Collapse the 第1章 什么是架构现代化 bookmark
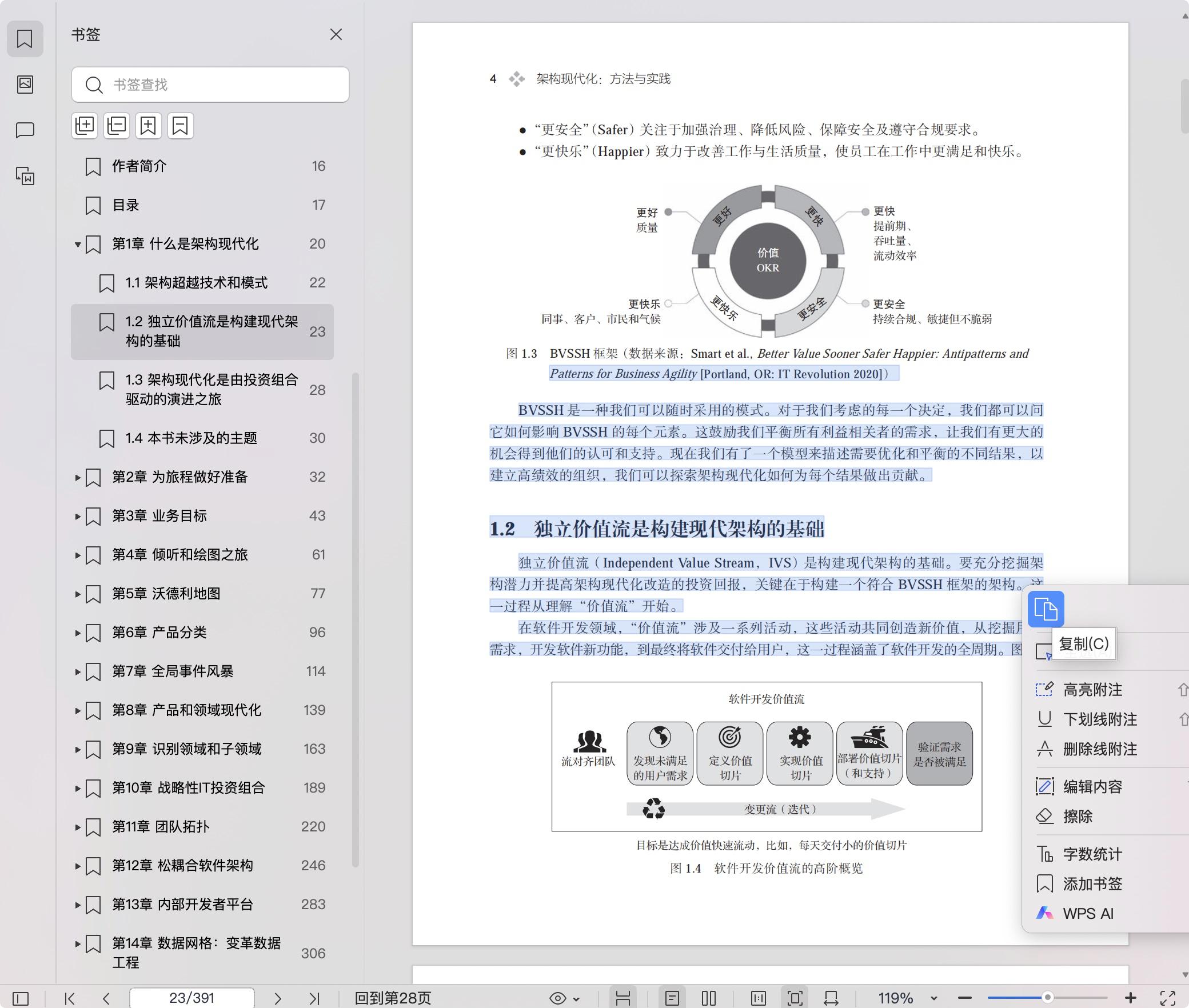Screen dimensions: 1189x1008 click(x=78, y=245)
